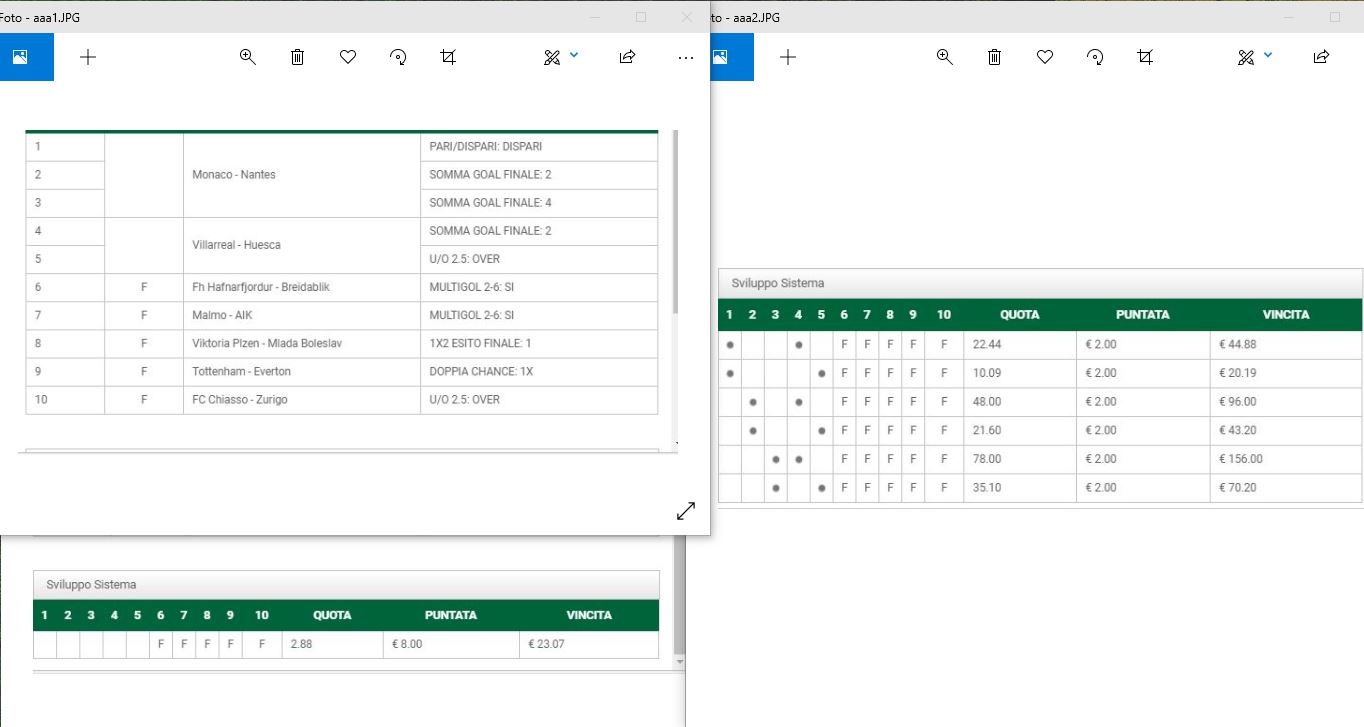Click the € 44.88 vincita value
The width and height of the screenshot is (1364, 727).
1238,344
